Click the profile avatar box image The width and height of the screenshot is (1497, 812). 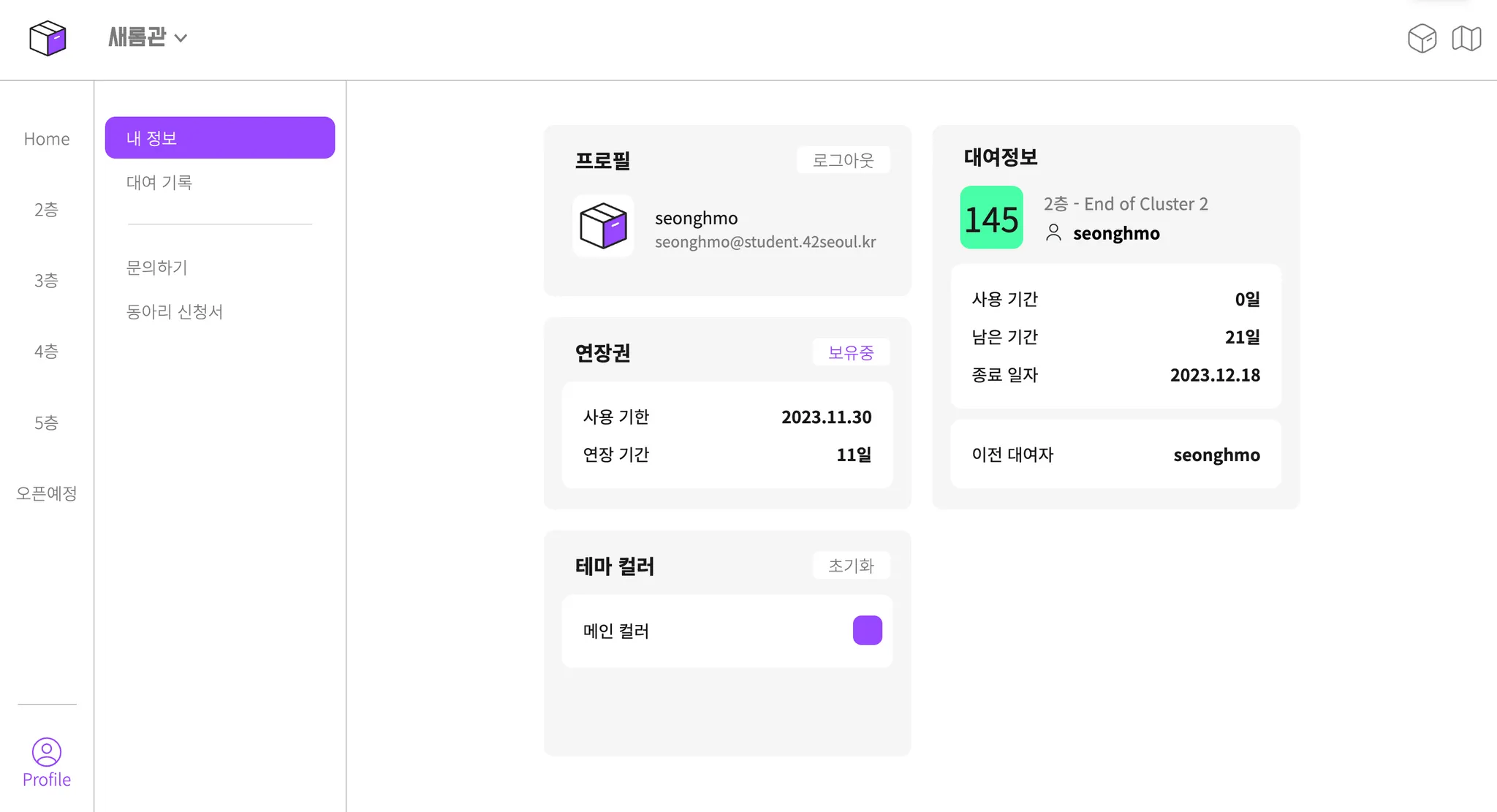(603, 226)
